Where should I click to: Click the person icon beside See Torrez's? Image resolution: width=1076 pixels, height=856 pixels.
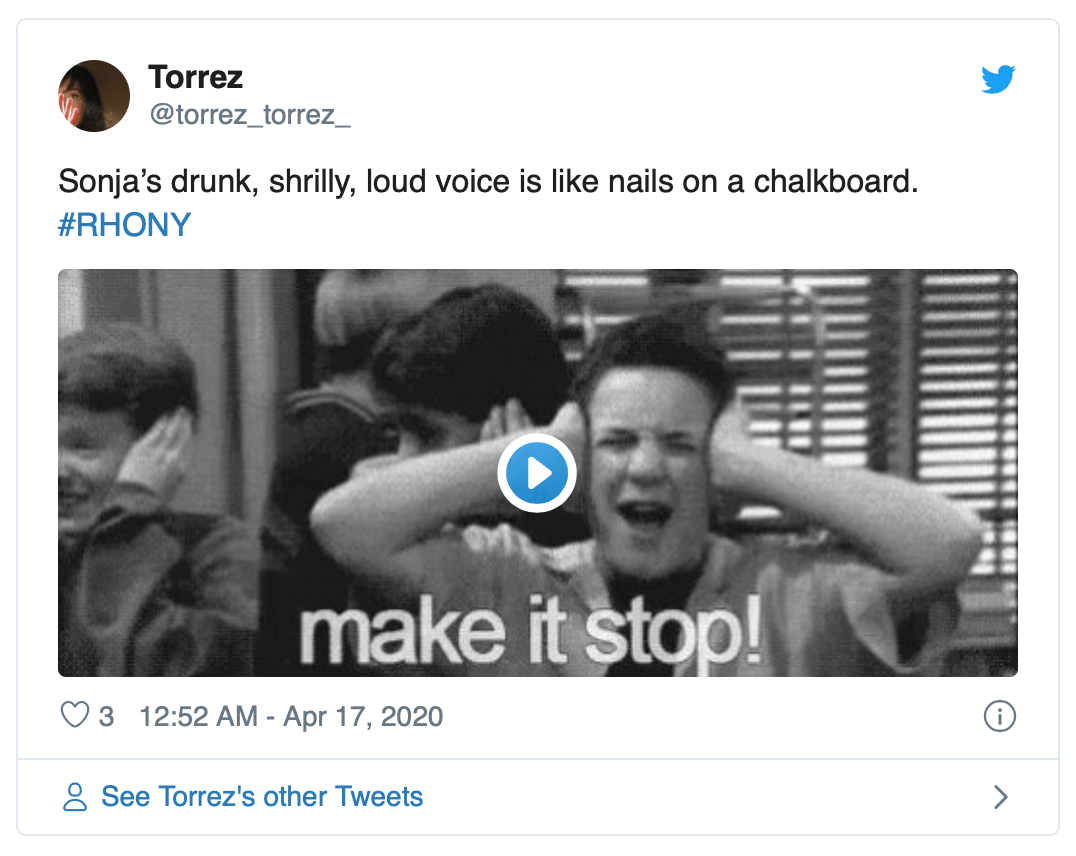[75, 797]
